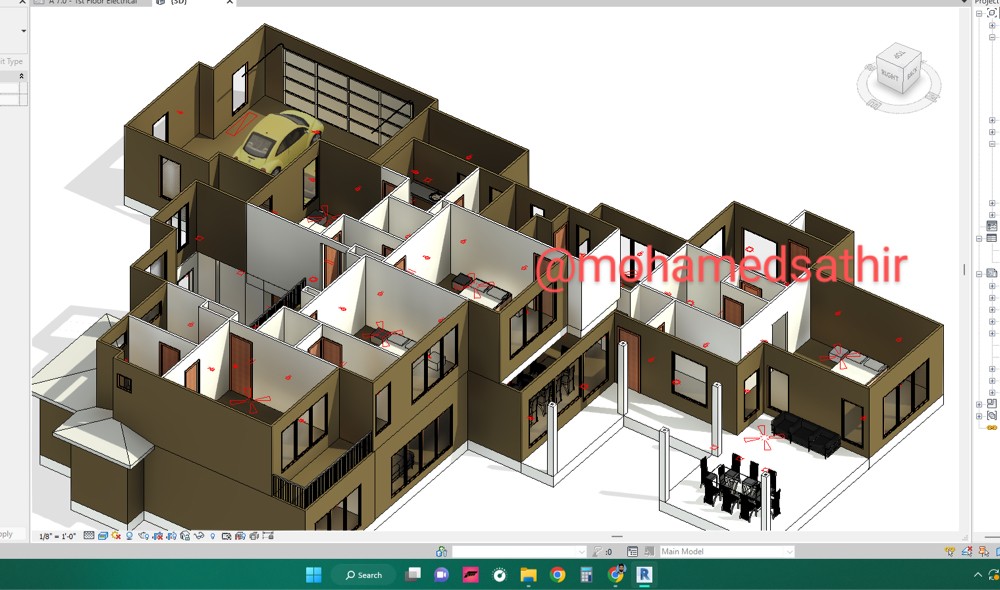This screenshot has width=1000, height=590.
Task: Open the Detail Level control in view bar
Action: [x=89, y=536]
